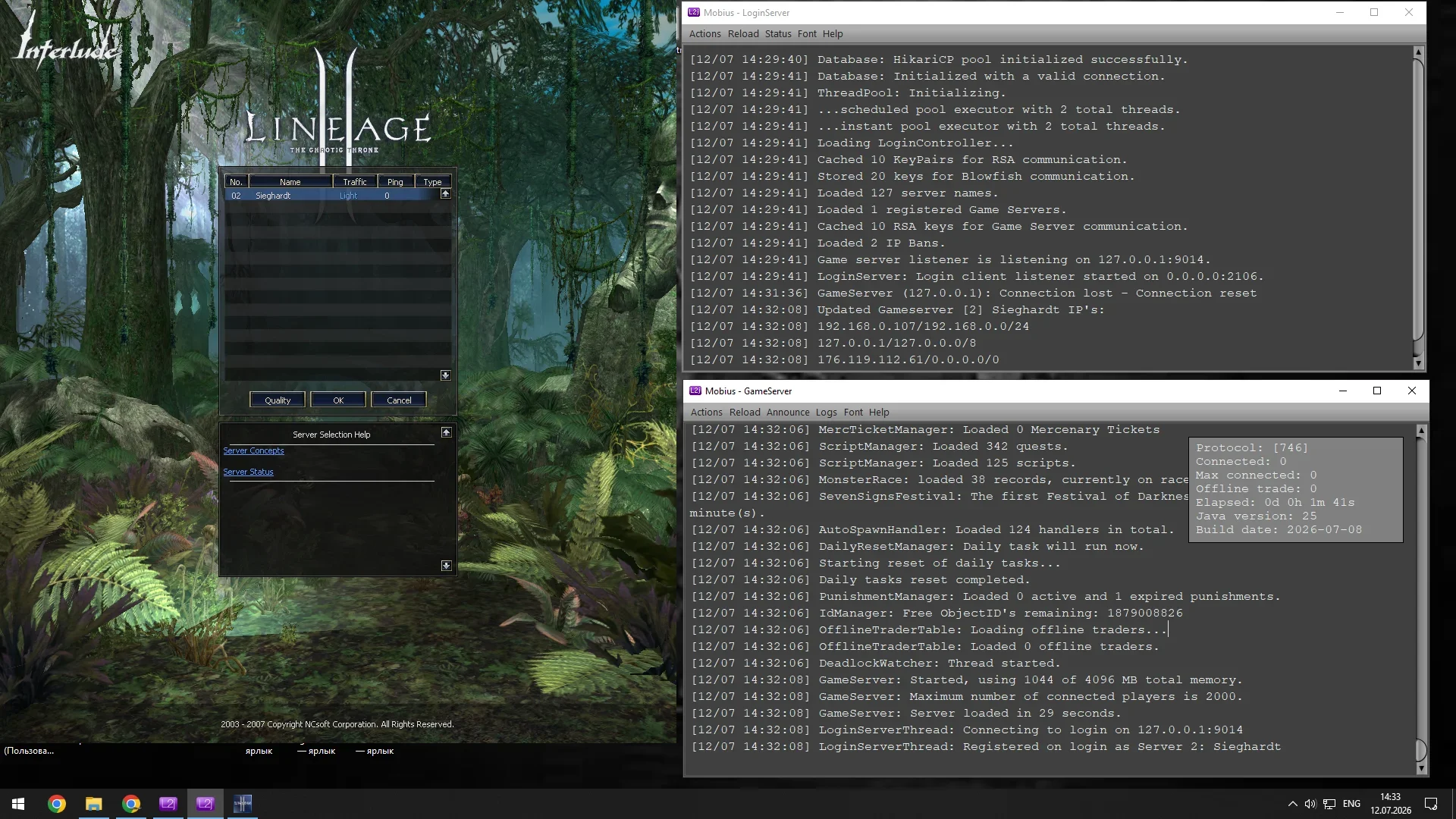
Task: Open Help menu in LoginServer window
Action: 833,34
